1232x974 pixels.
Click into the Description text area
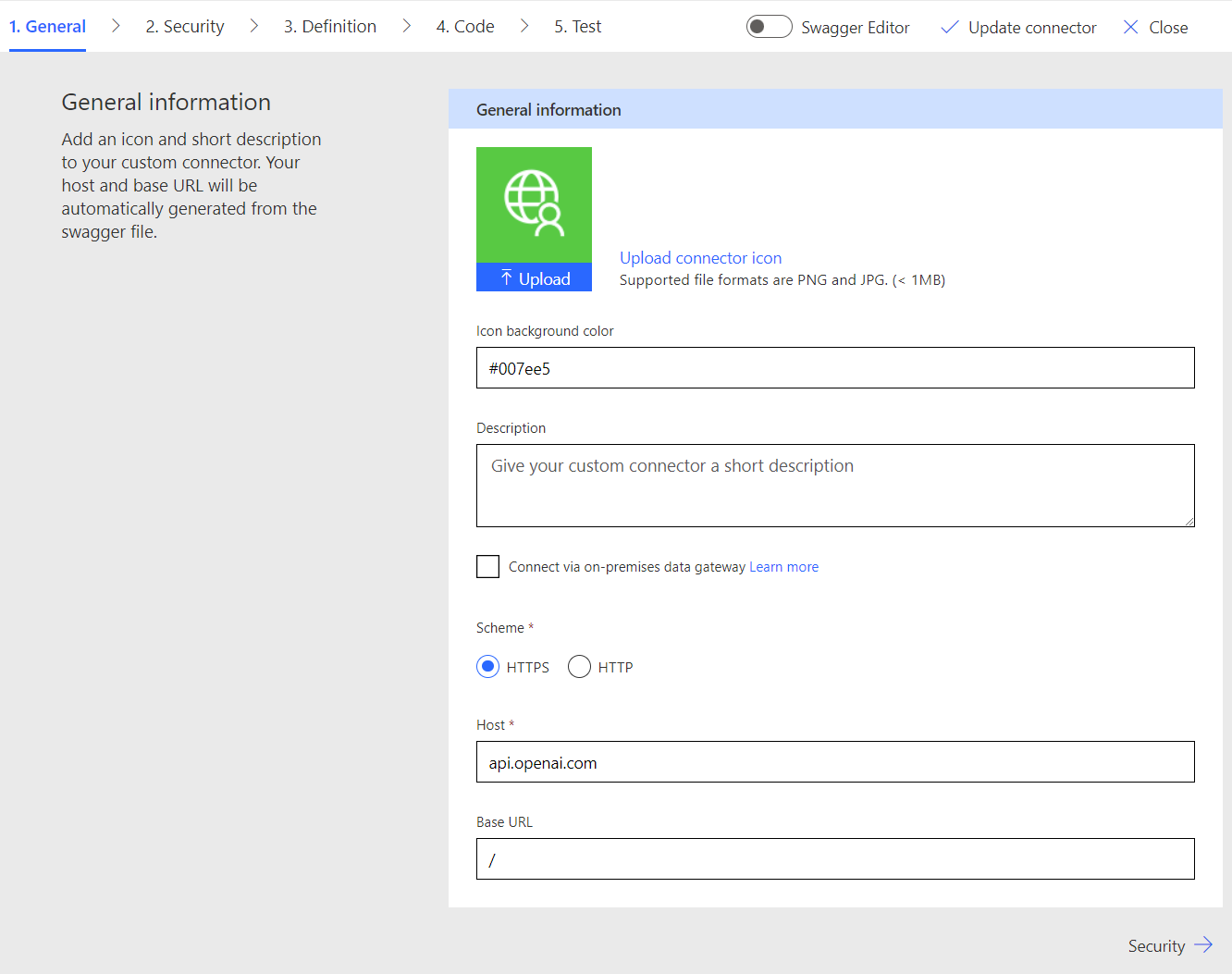(x=835, y=486)
